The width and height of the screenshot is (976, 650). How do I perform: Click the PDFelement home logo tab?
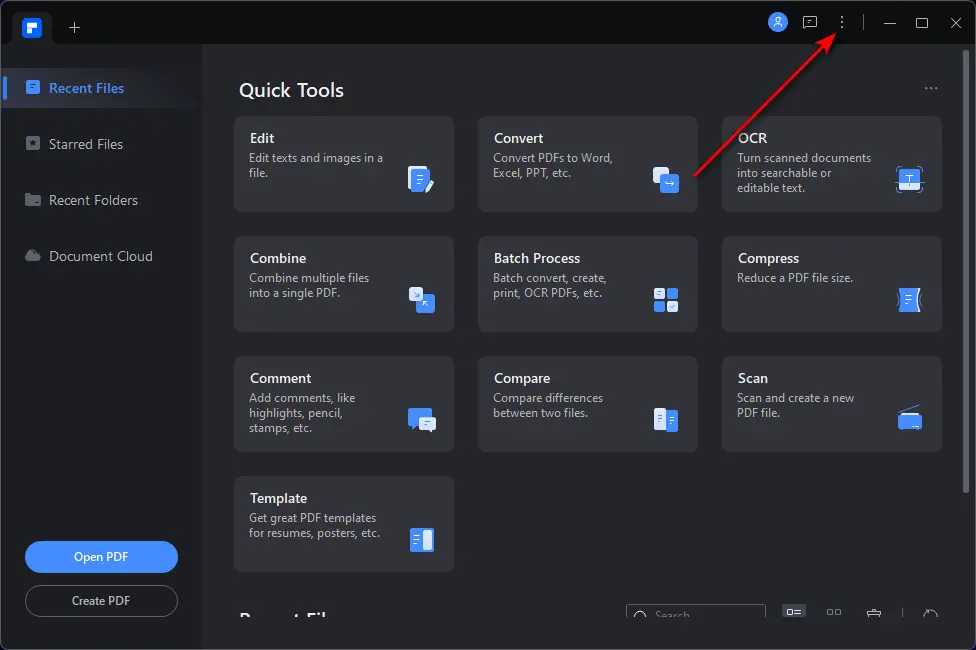pyautogui.click(x=32, y=27)
